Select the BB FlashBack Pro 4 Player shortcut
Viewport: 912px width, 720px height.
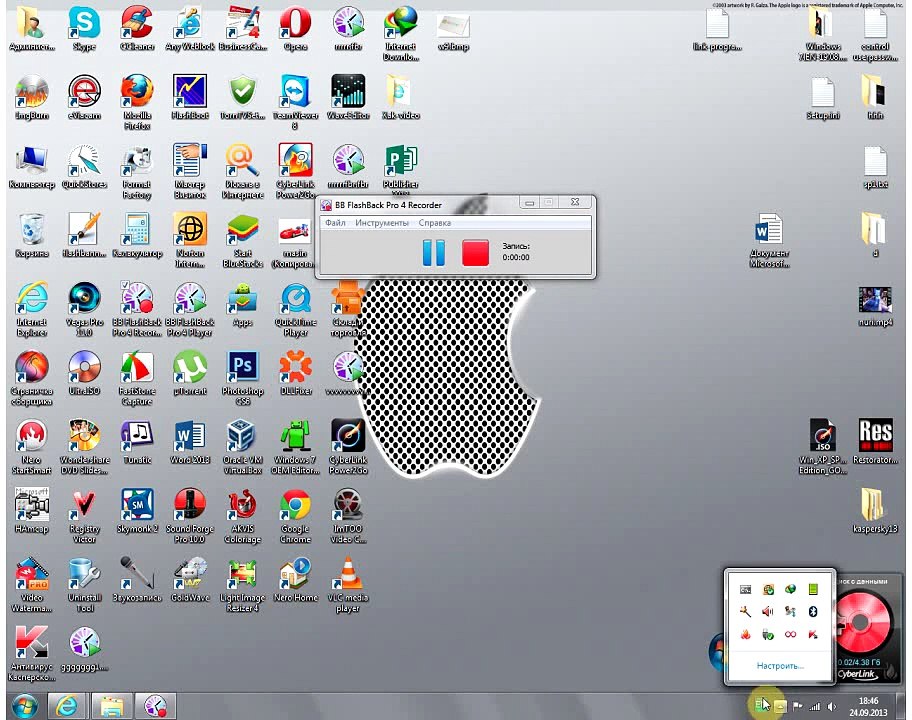point(190,309)
